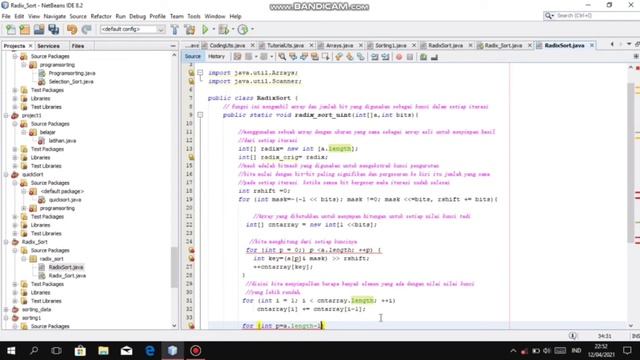The image size is (640, 360).
Task: Switch to the Radix_Sort.java editor tab
Action: 503,45
